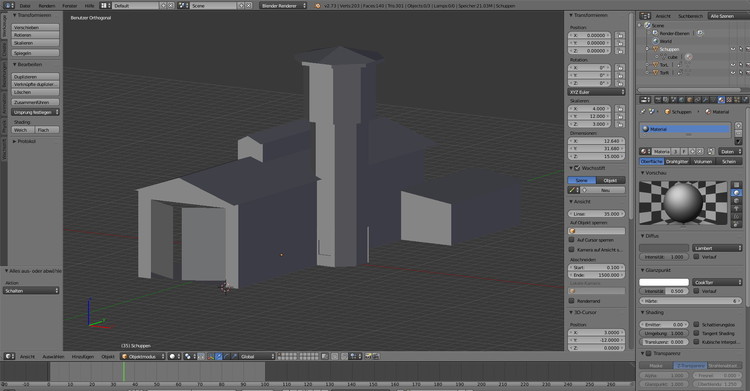Click the Löschen button
750x391 pixels.
[36, 92]
